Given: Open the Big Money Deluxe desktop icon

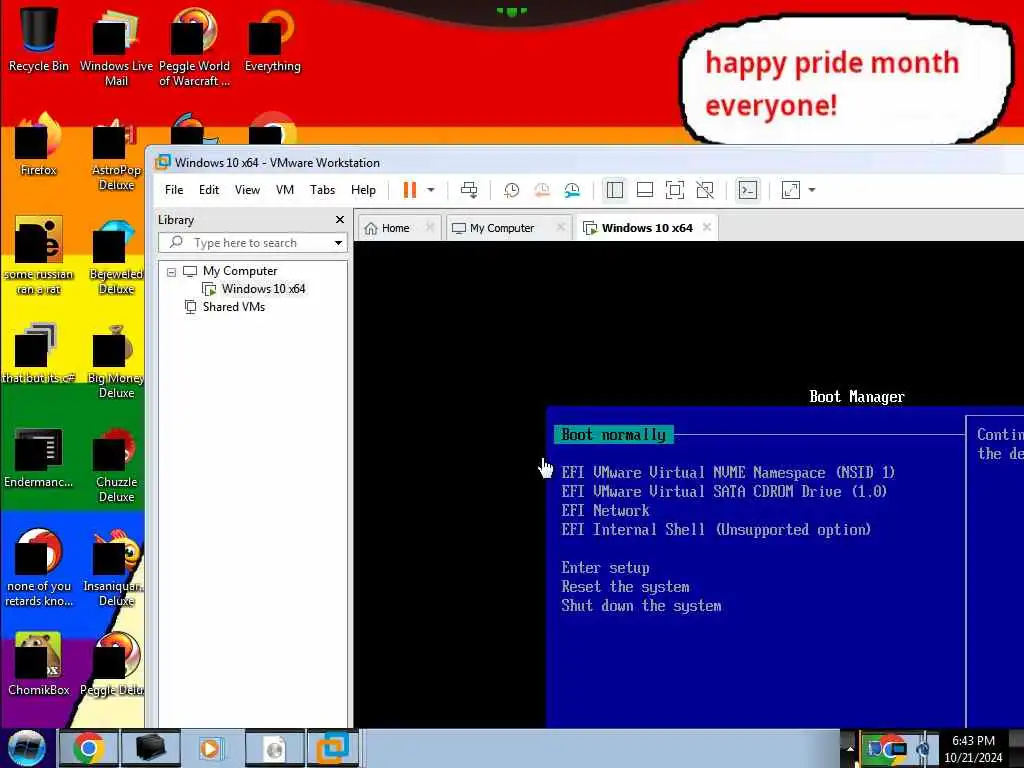Looking at the screenshot, I should click(116, 360).
